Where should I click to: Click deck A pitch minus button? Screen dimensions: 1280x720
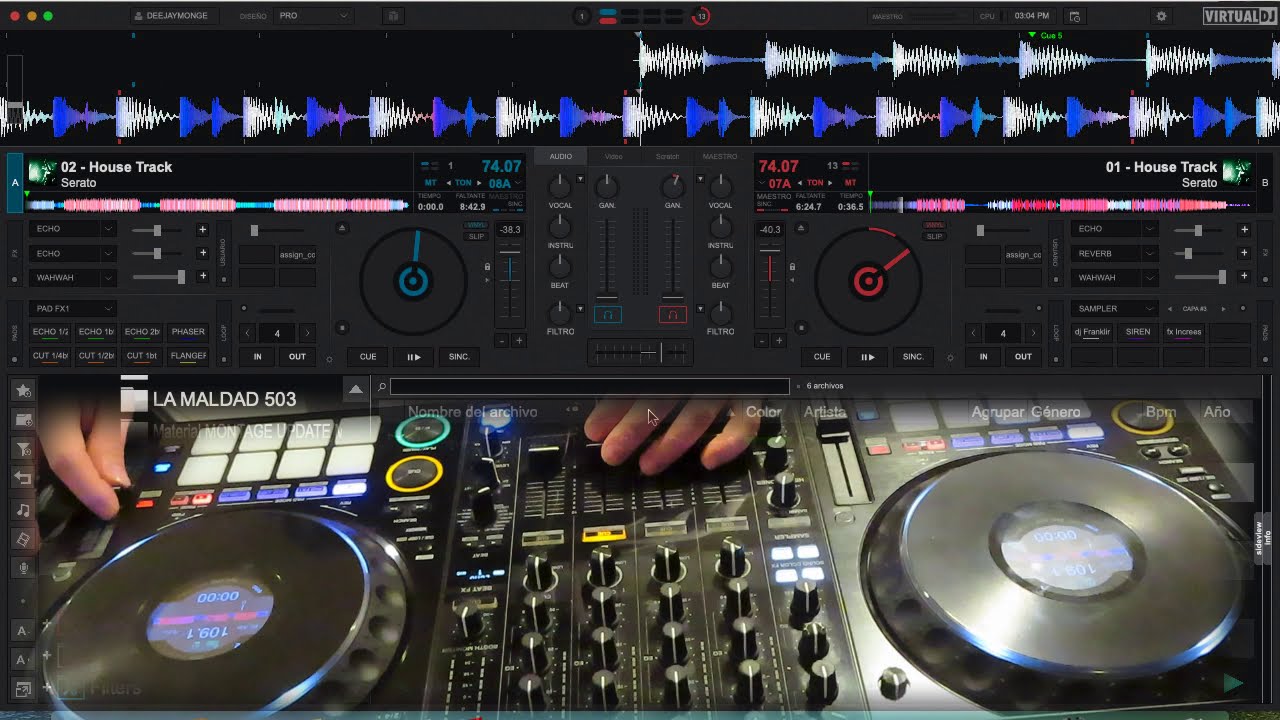[502, 341]
